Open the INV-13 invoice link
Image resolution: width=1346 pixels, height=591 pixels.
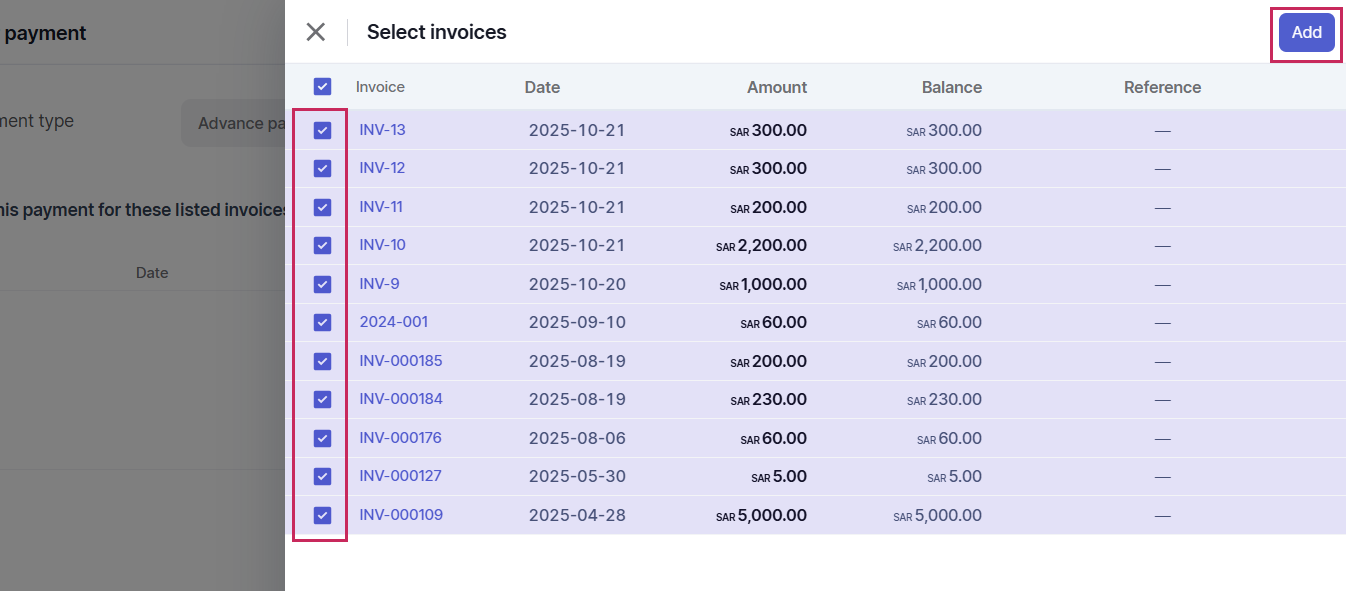[x=382, y=130]
